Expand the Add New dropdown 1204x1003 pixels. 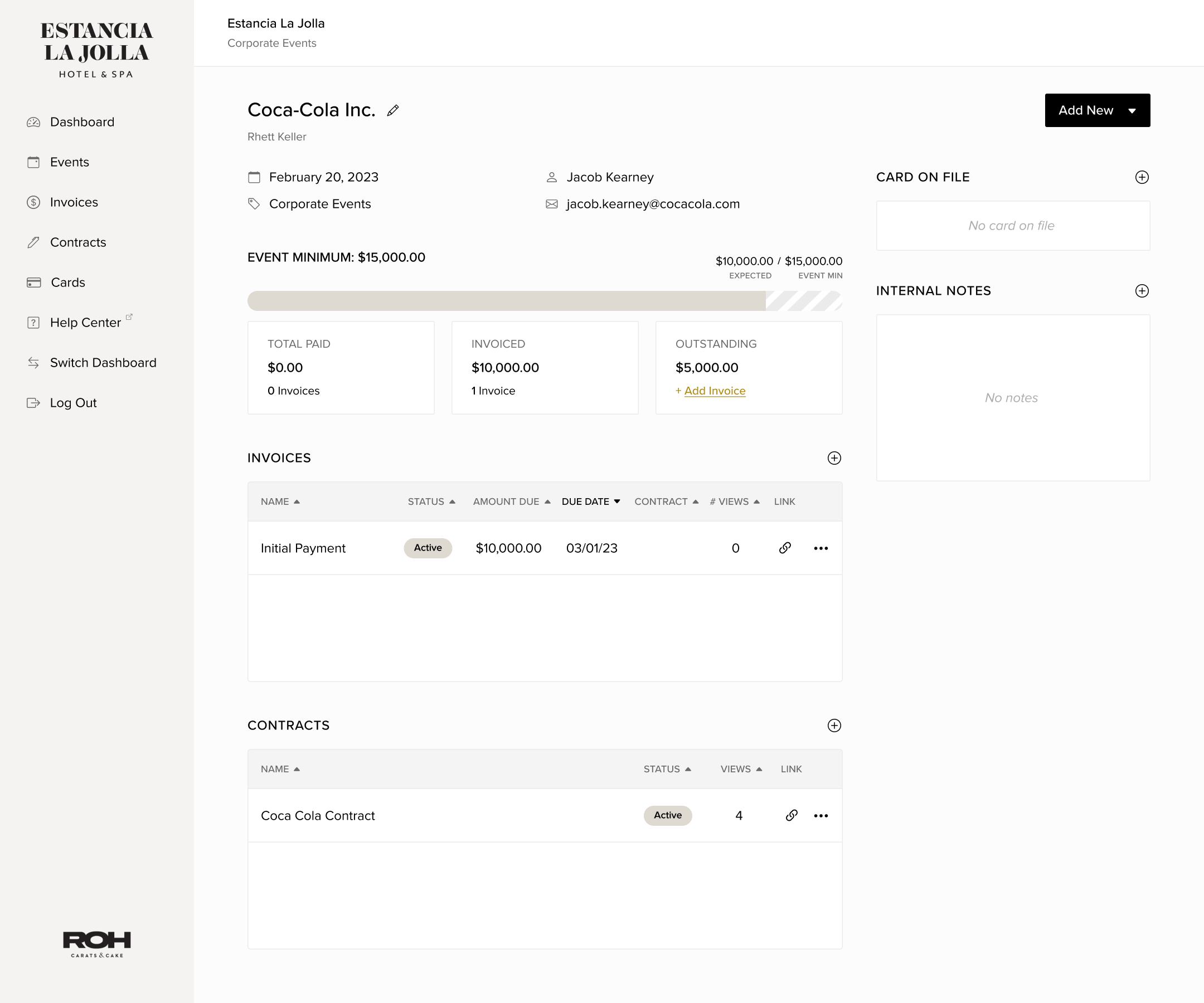point(1097,110)
